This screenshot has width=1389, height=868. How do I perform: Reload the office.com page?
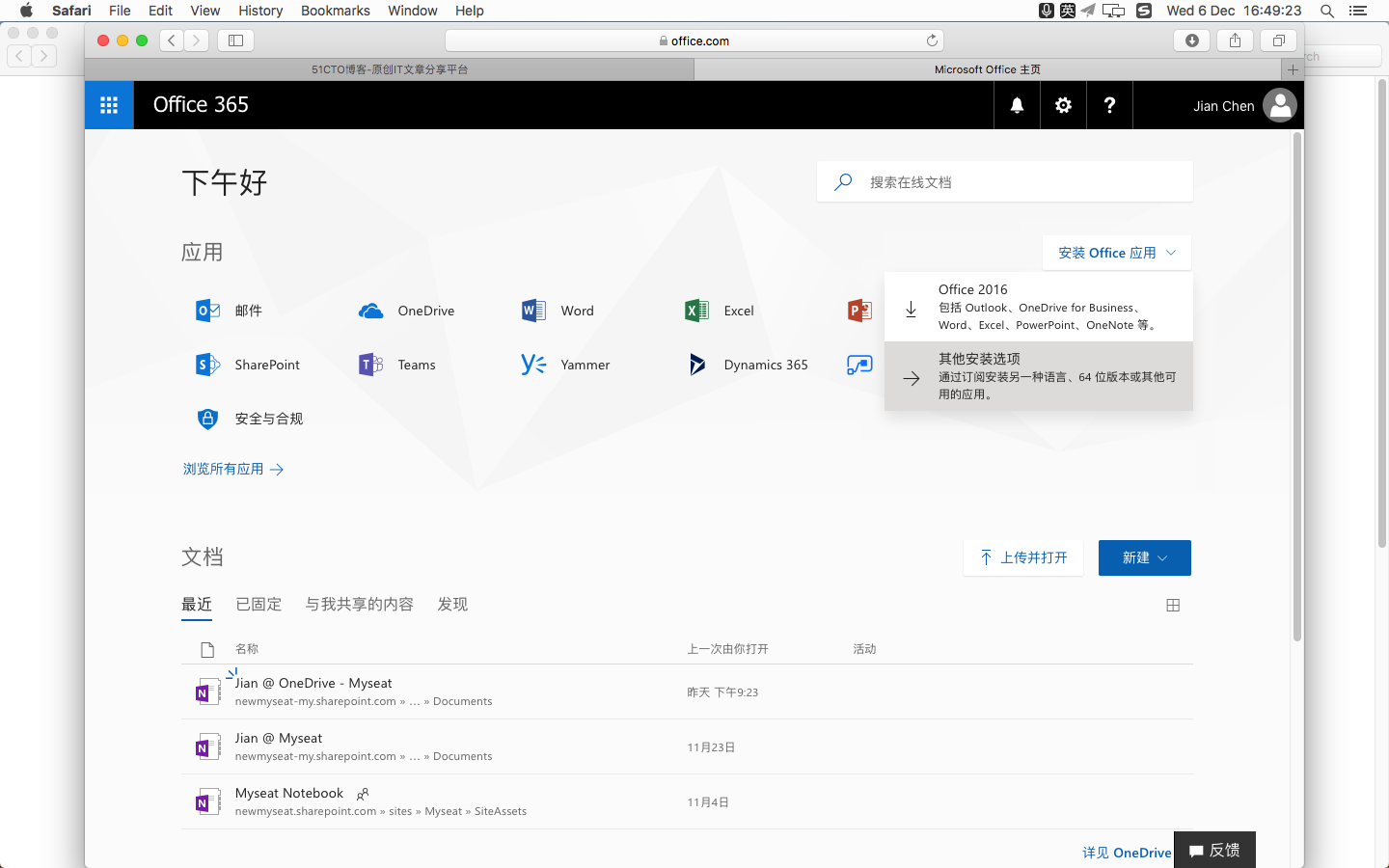(932, 41)
